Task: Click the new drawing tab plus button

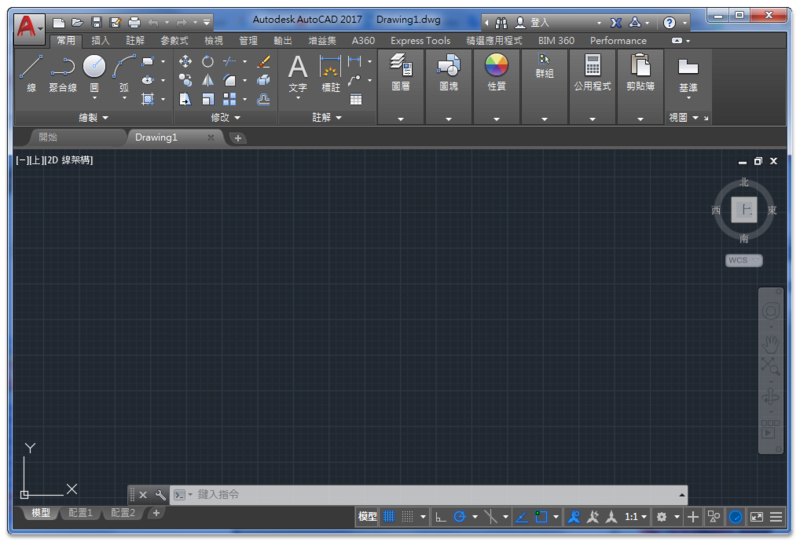Action: (238, 138)
